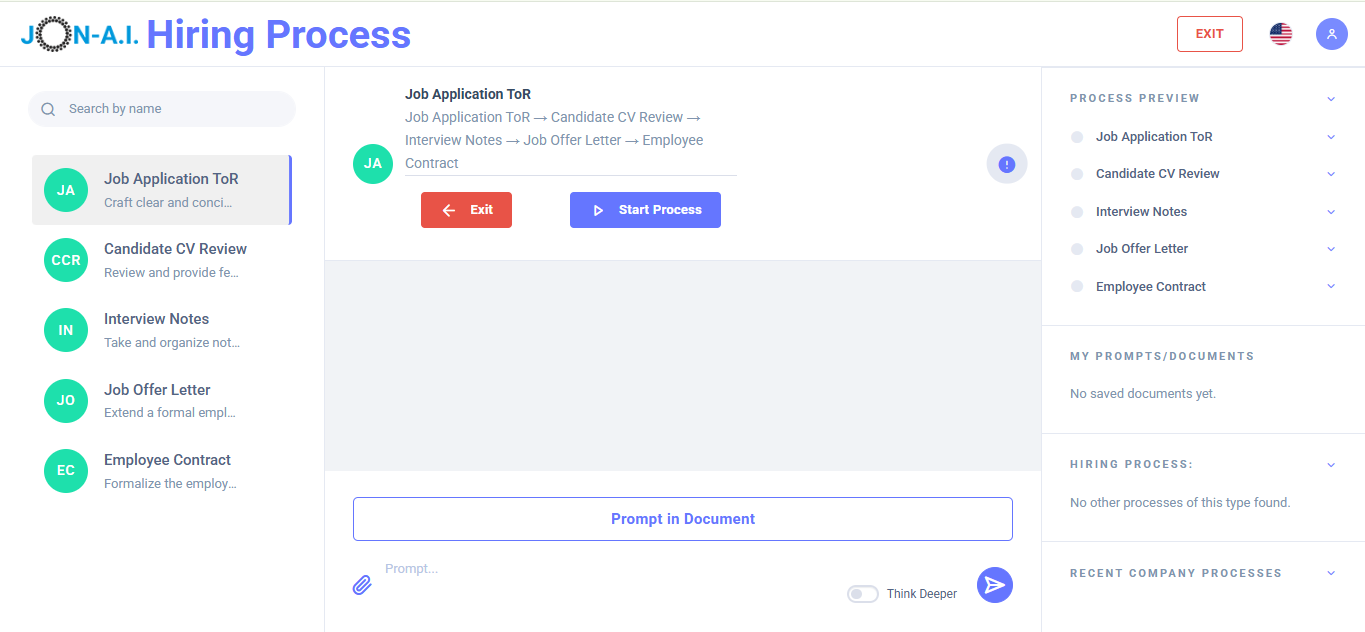The image size is (1365, 632).
Task: Click the search magnifier icon in the sidebar
Action: coord(47,108)
